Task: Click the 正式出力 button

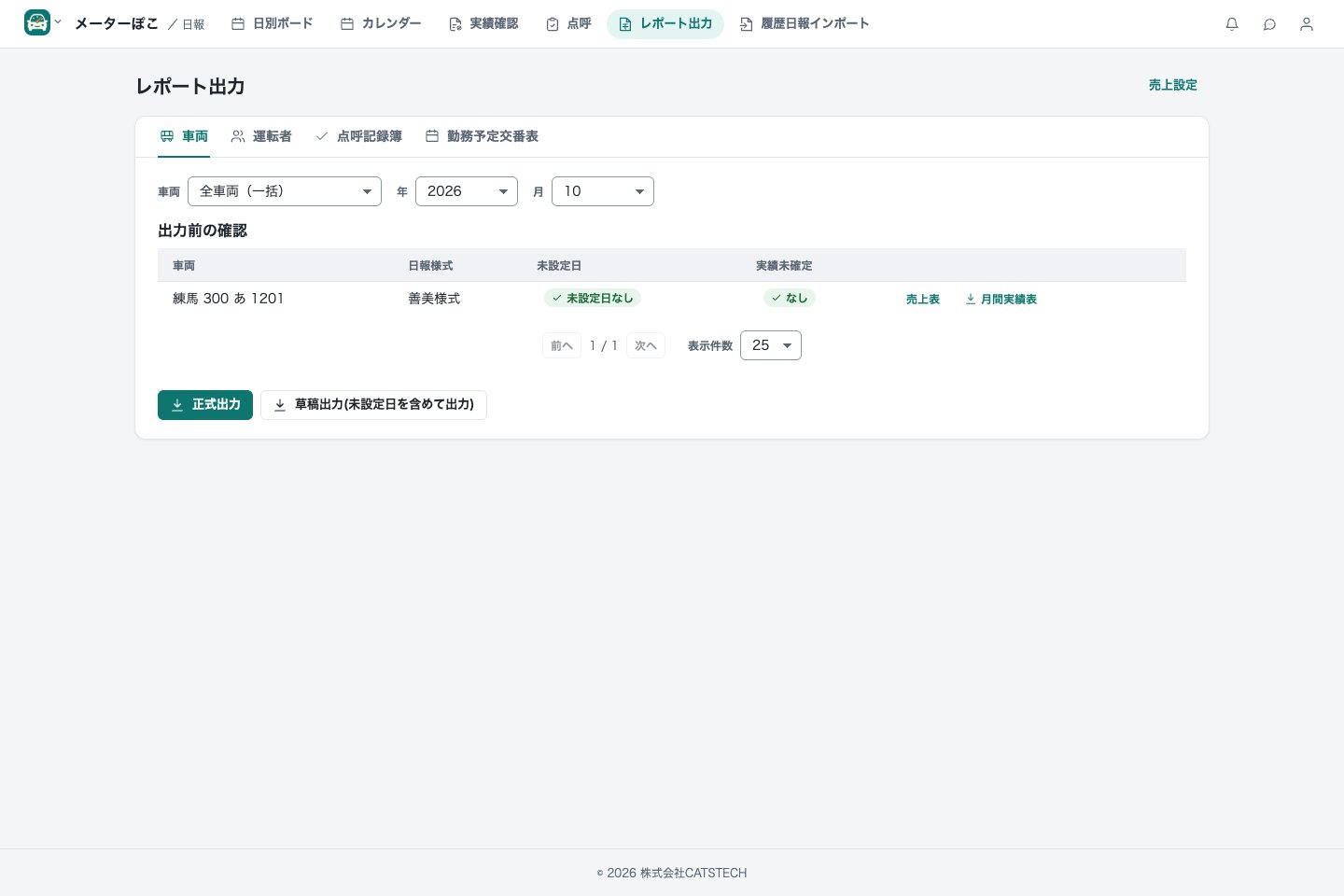Action: click(205, 405)
